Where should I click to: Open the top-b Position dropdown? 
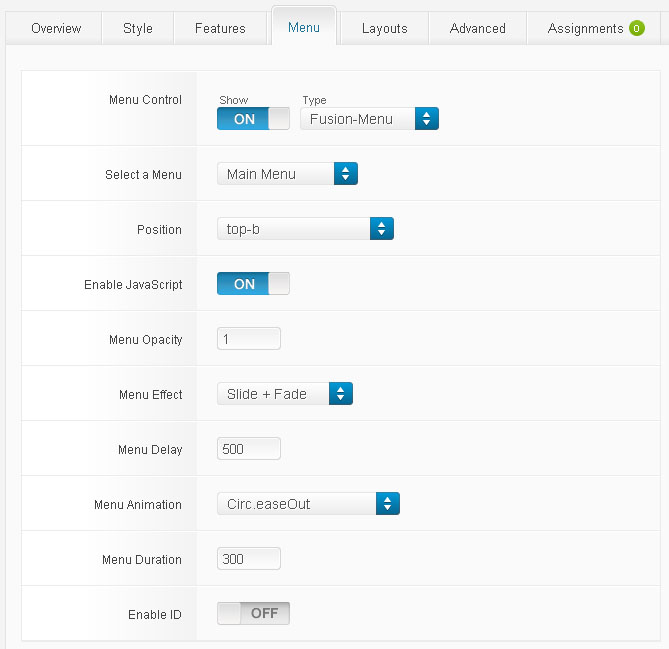pyautogui.click(x=305, y=229)
